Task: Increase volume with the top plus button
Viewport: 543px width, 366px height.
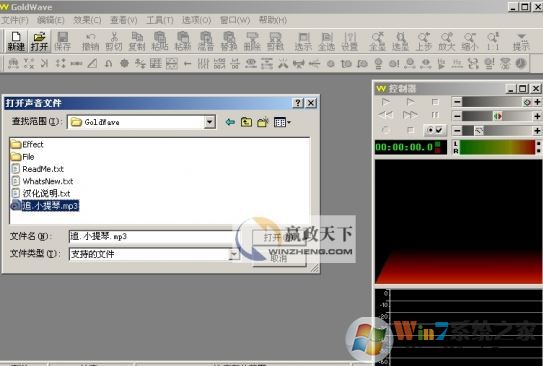Action: click(537, 102)
